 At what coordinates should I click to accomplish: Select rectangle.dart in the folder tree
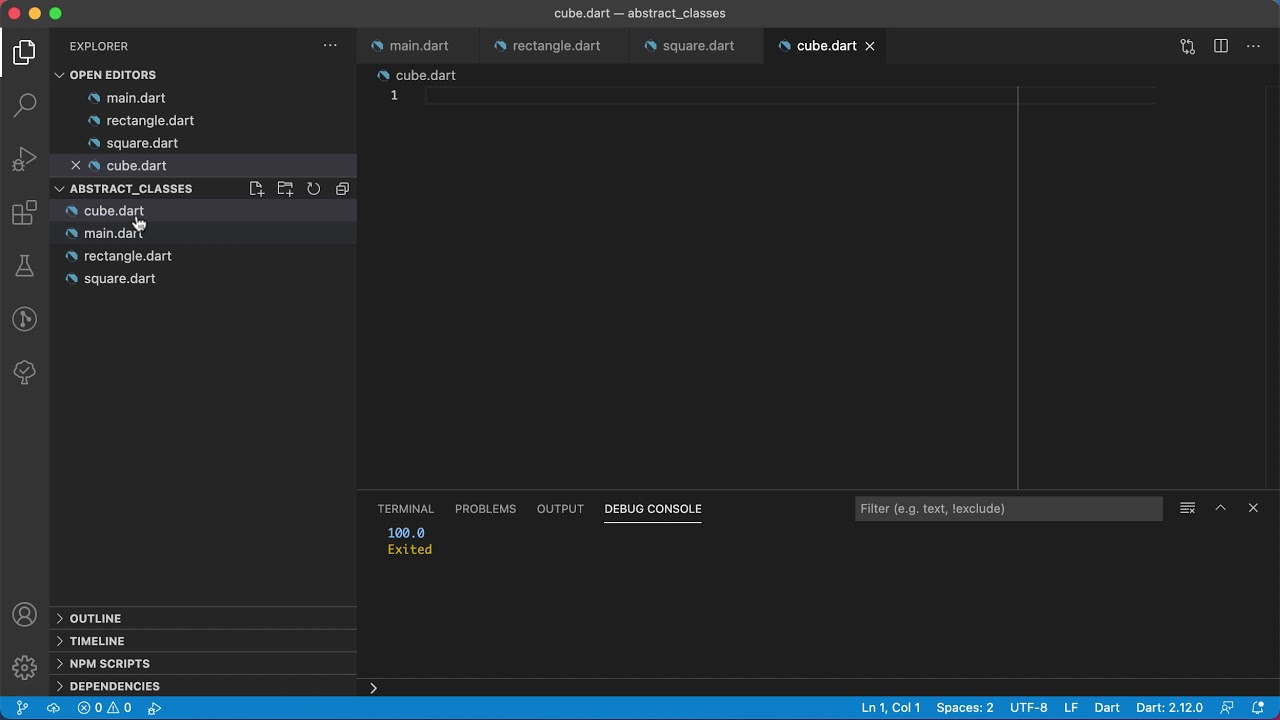(203, 256)
